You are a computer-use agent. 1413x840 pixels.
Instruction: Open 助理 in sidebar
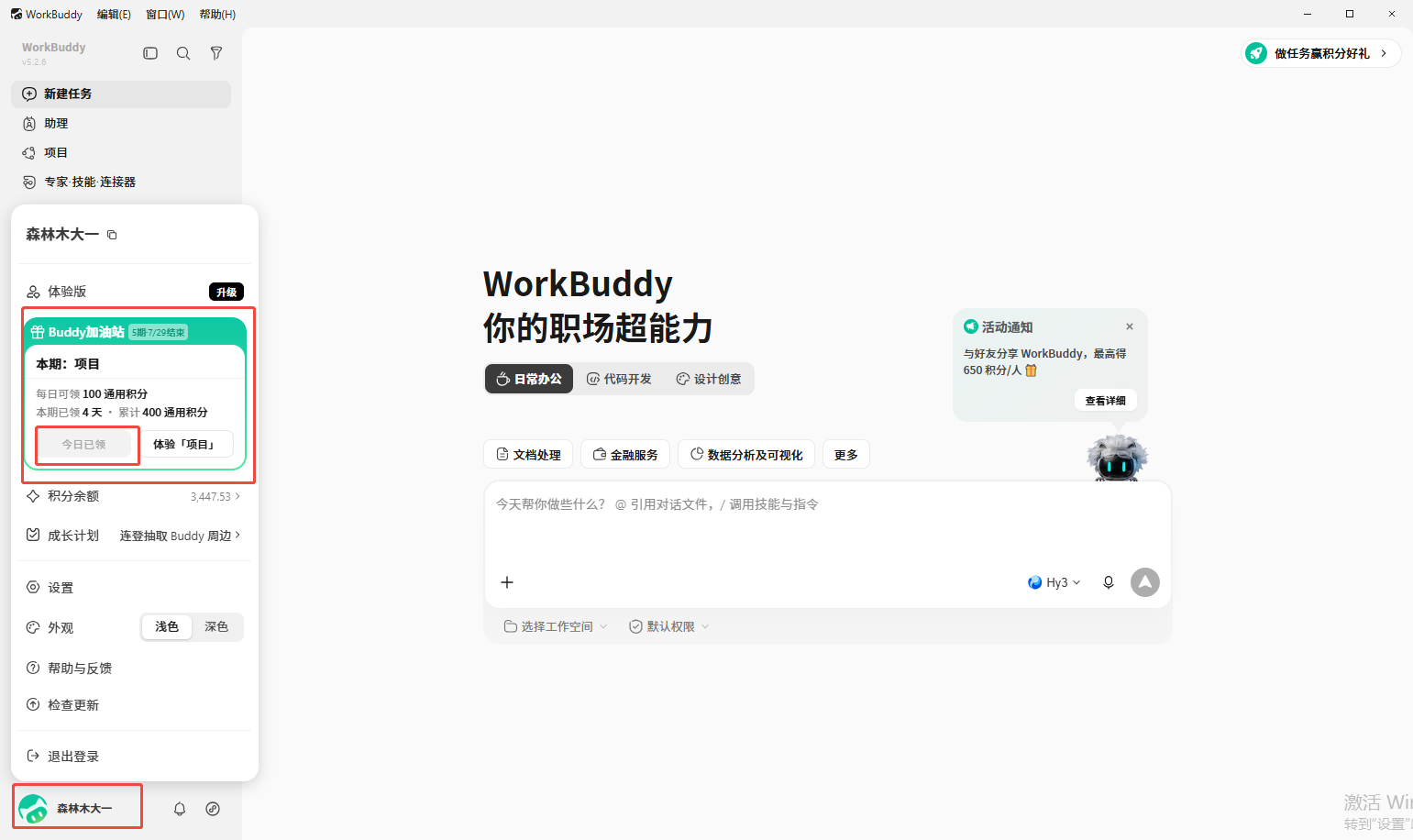pos(121,123)
